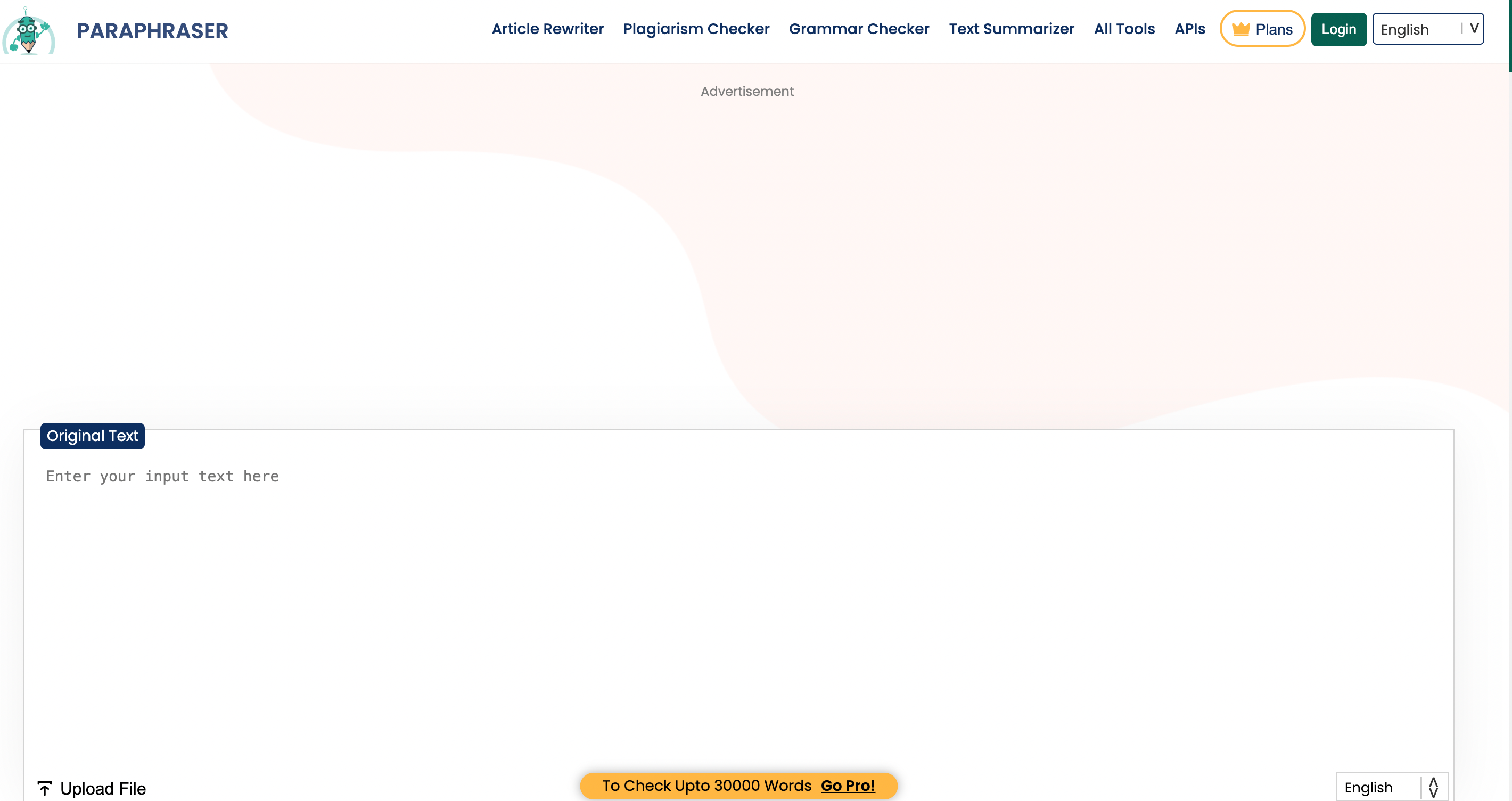Browse All Tools from the navigation bar

coord(1124,28)
